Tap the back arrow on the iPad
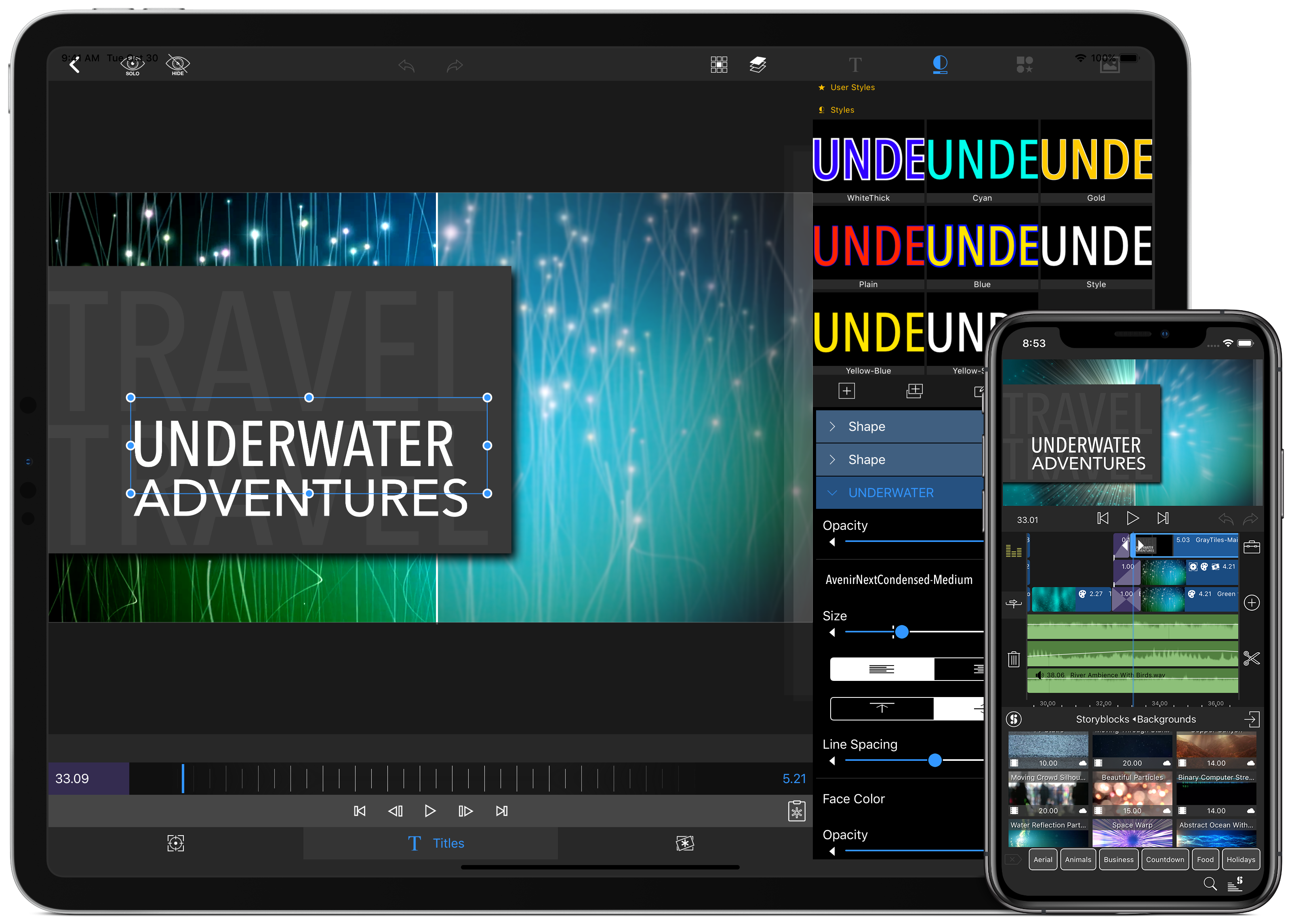The width and height of the screenshot is (1292, 924). [x=75, y=65]
